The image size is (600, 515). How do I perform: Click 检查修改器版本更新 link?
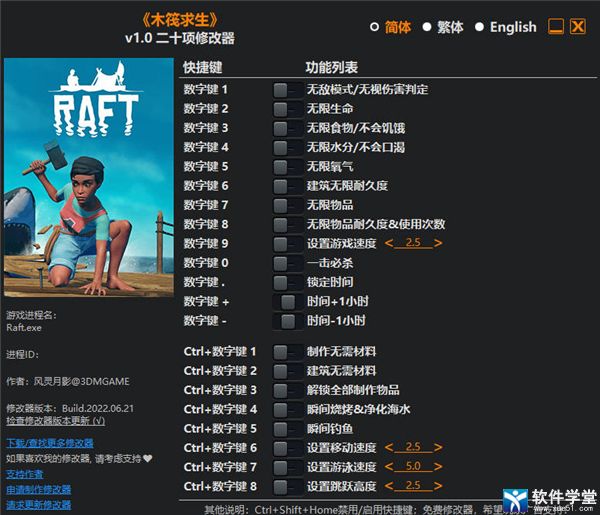pos(55,421)
